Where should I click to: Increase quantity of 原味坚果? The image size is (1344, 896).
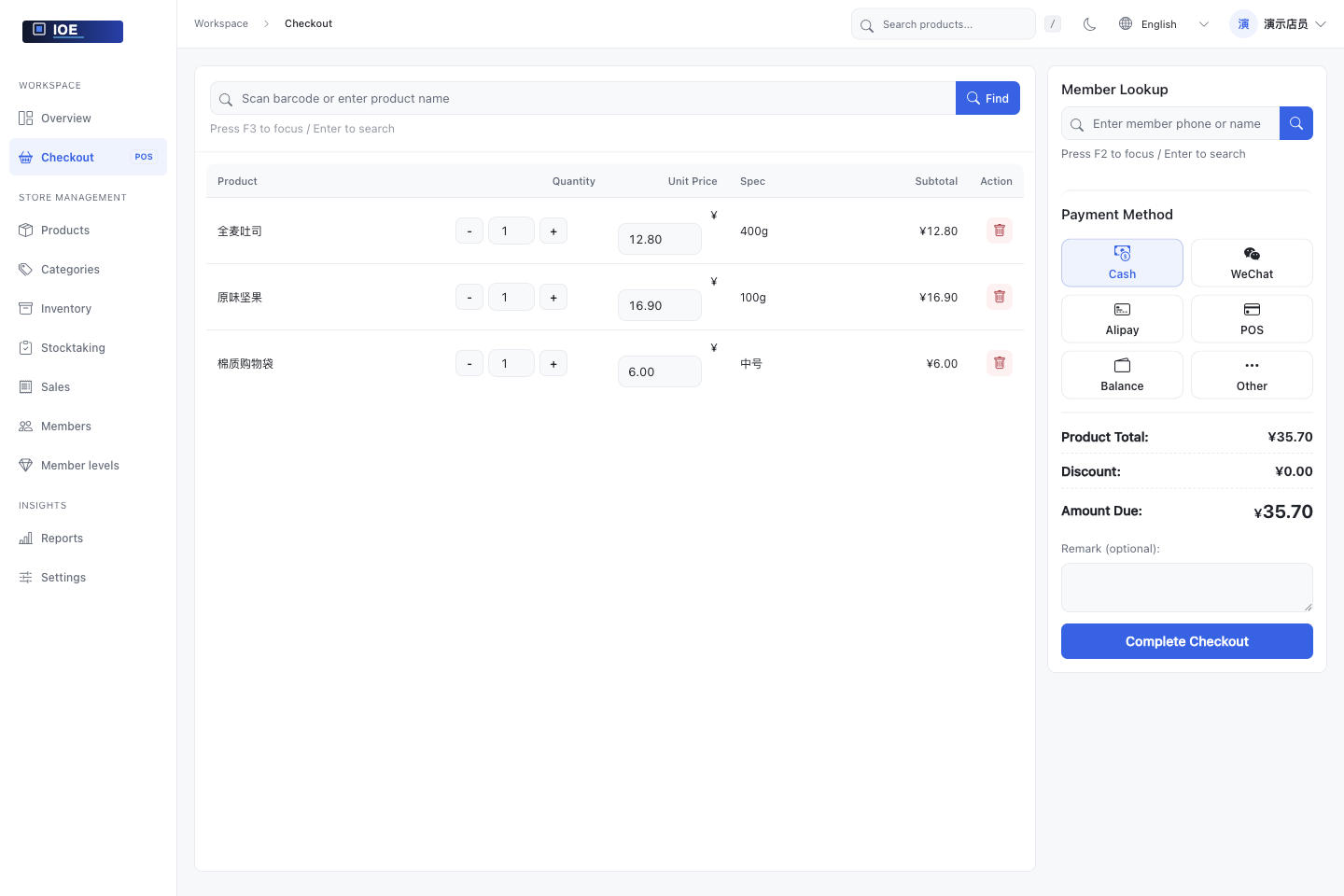coord(553,298)
